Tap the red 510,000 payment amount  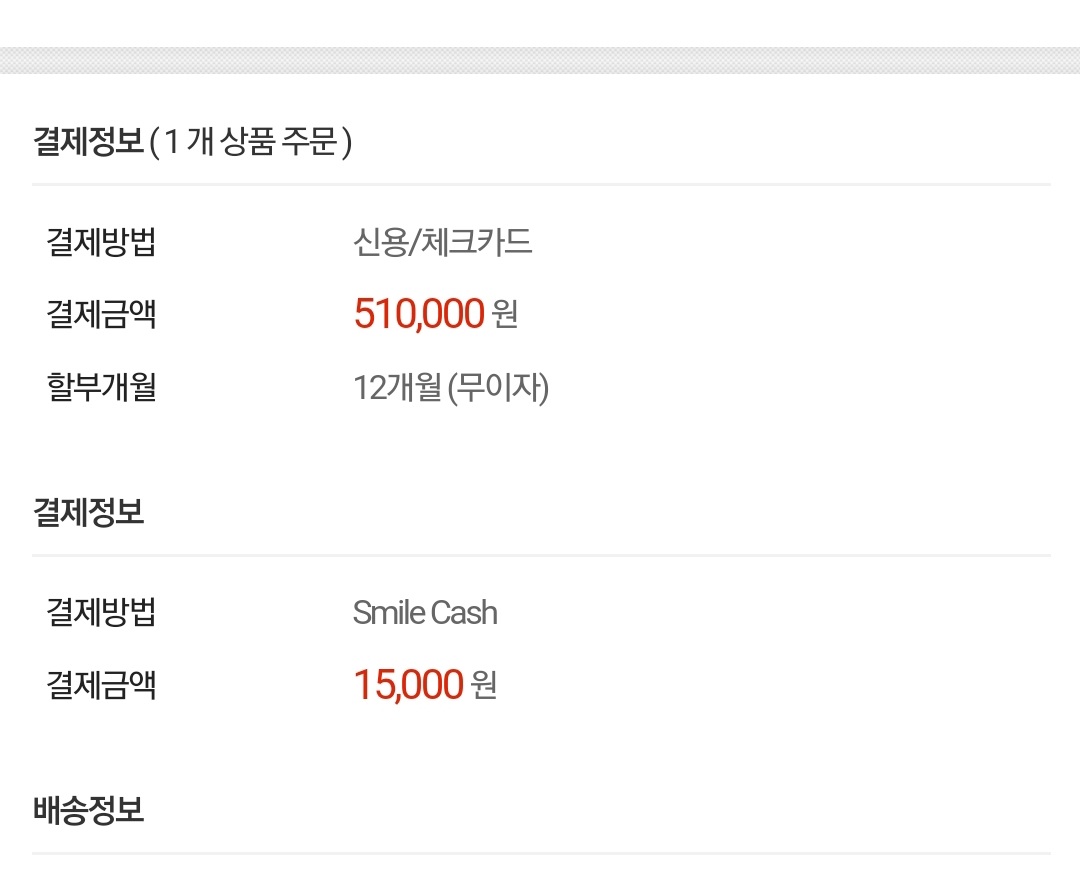click(x=418, y=314)
